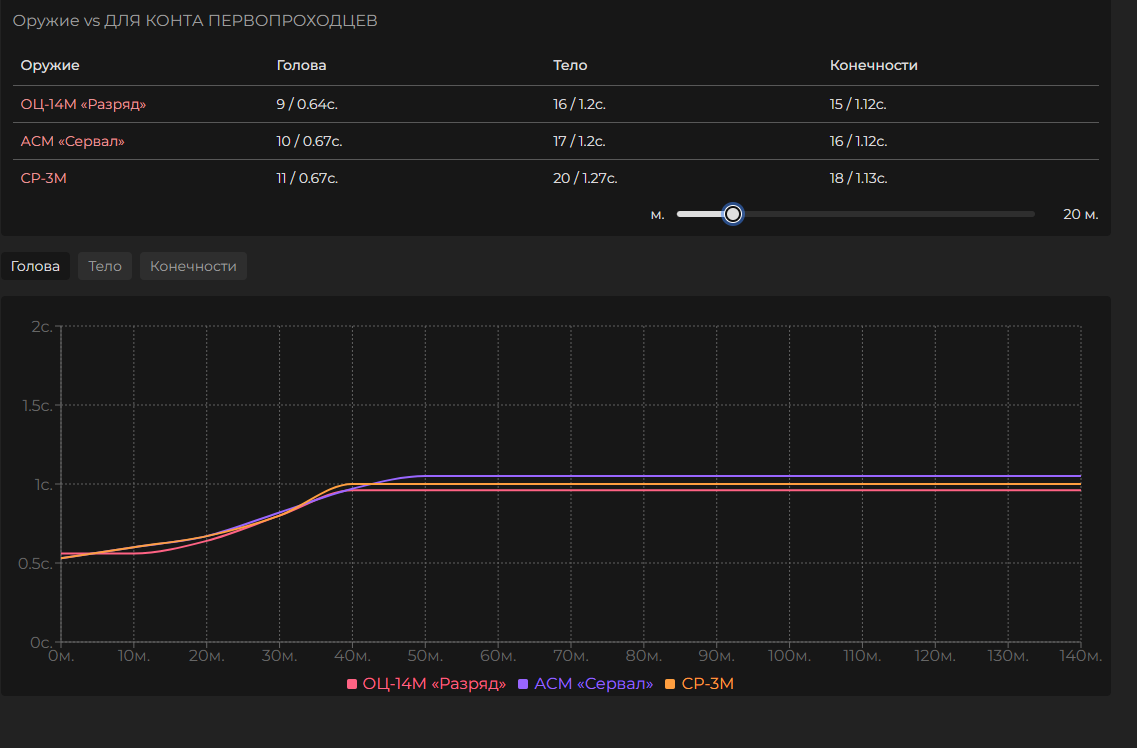The width and height of the screenshot is (1137, 748).
Task: Open the Конечности tab above chart
Action: click(193, 266)
